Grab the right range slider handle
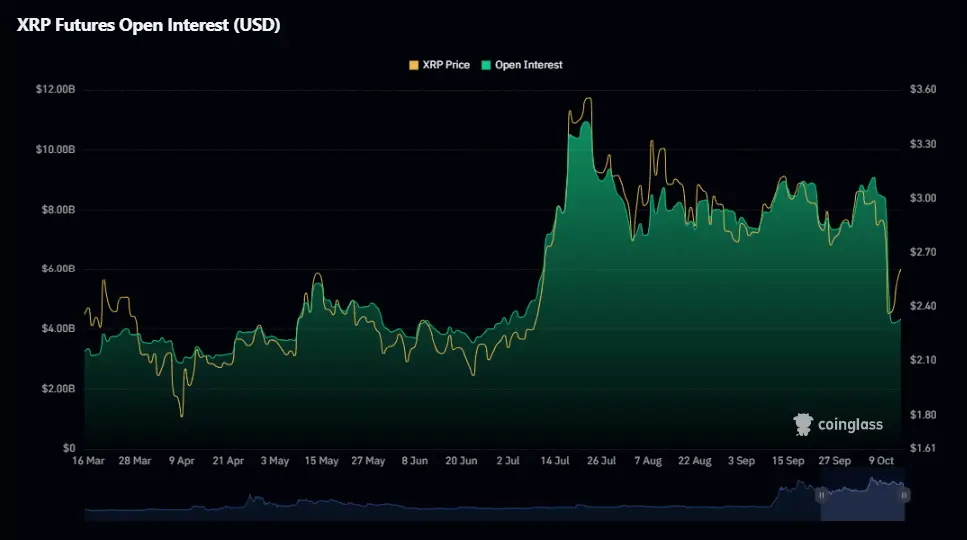Viewport: 967px width, 540px height. point(903,495)
